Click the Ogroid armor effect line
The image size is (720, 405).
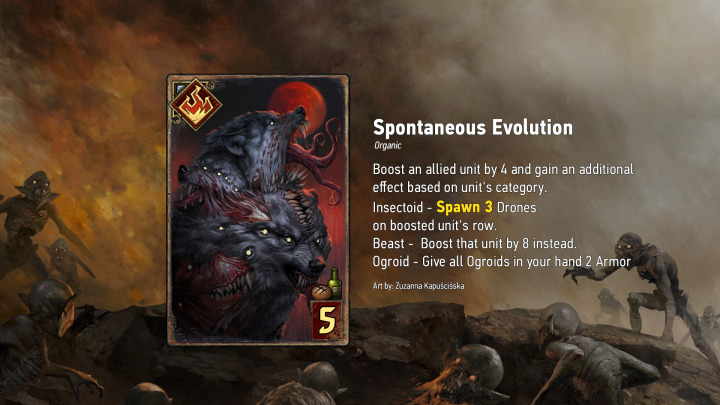pos(502,262)
